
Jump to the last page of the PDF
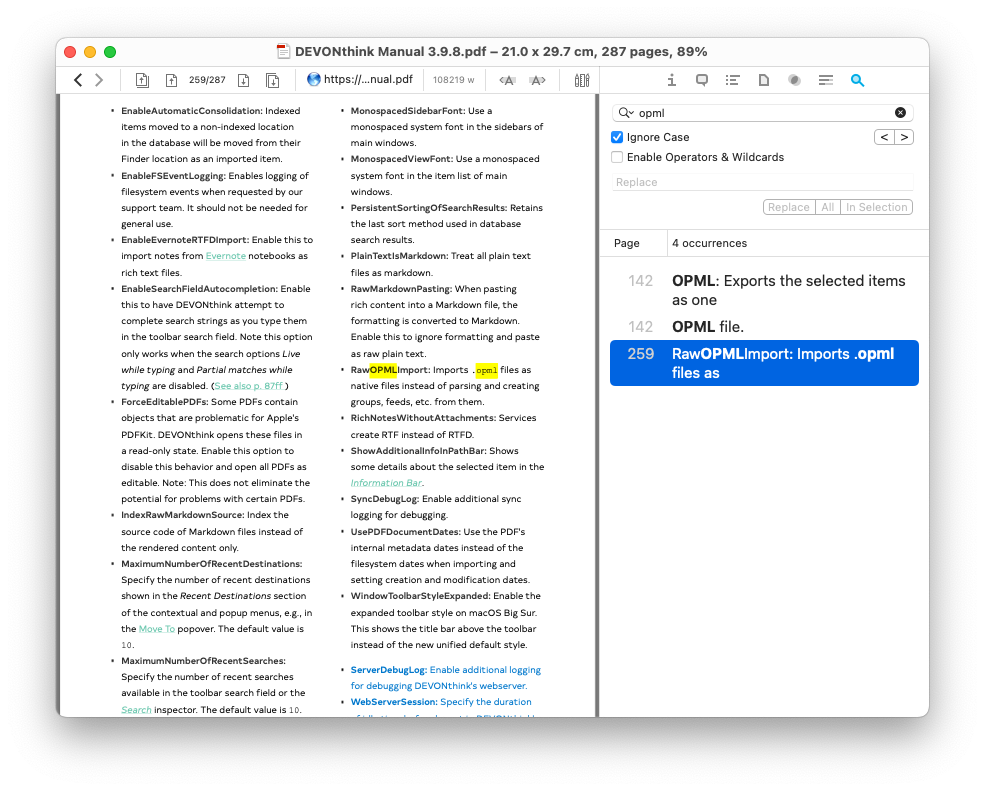pyautogui.click(x=273, y=80)
